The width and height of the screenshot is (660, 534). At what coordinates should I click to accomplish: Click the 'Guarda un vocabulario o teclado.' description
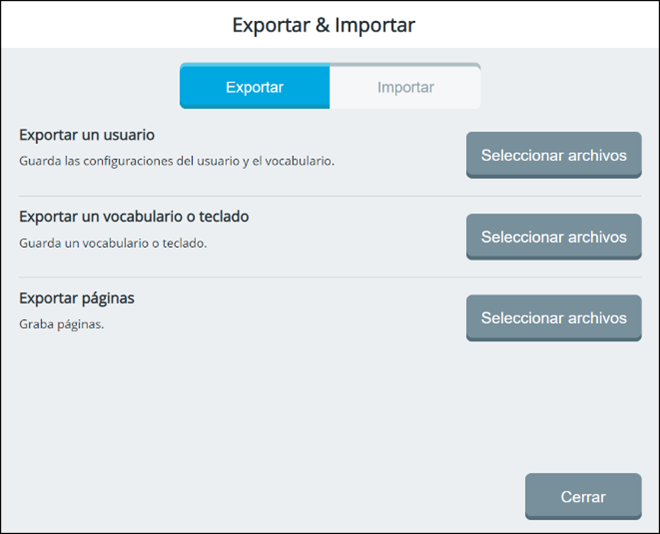(x=113, y=242)
